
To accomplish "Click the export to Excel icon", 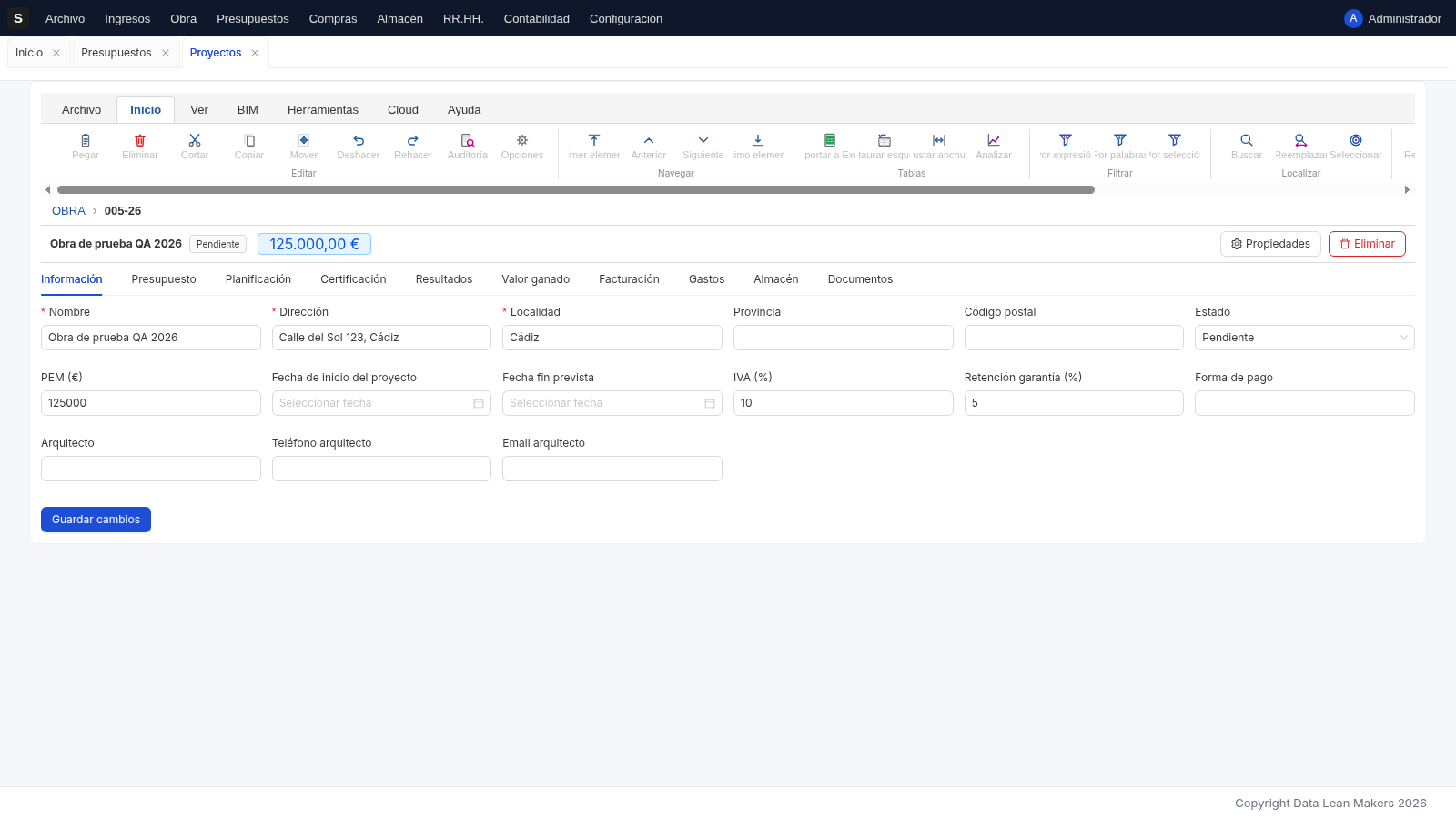I will click(830, 140).
